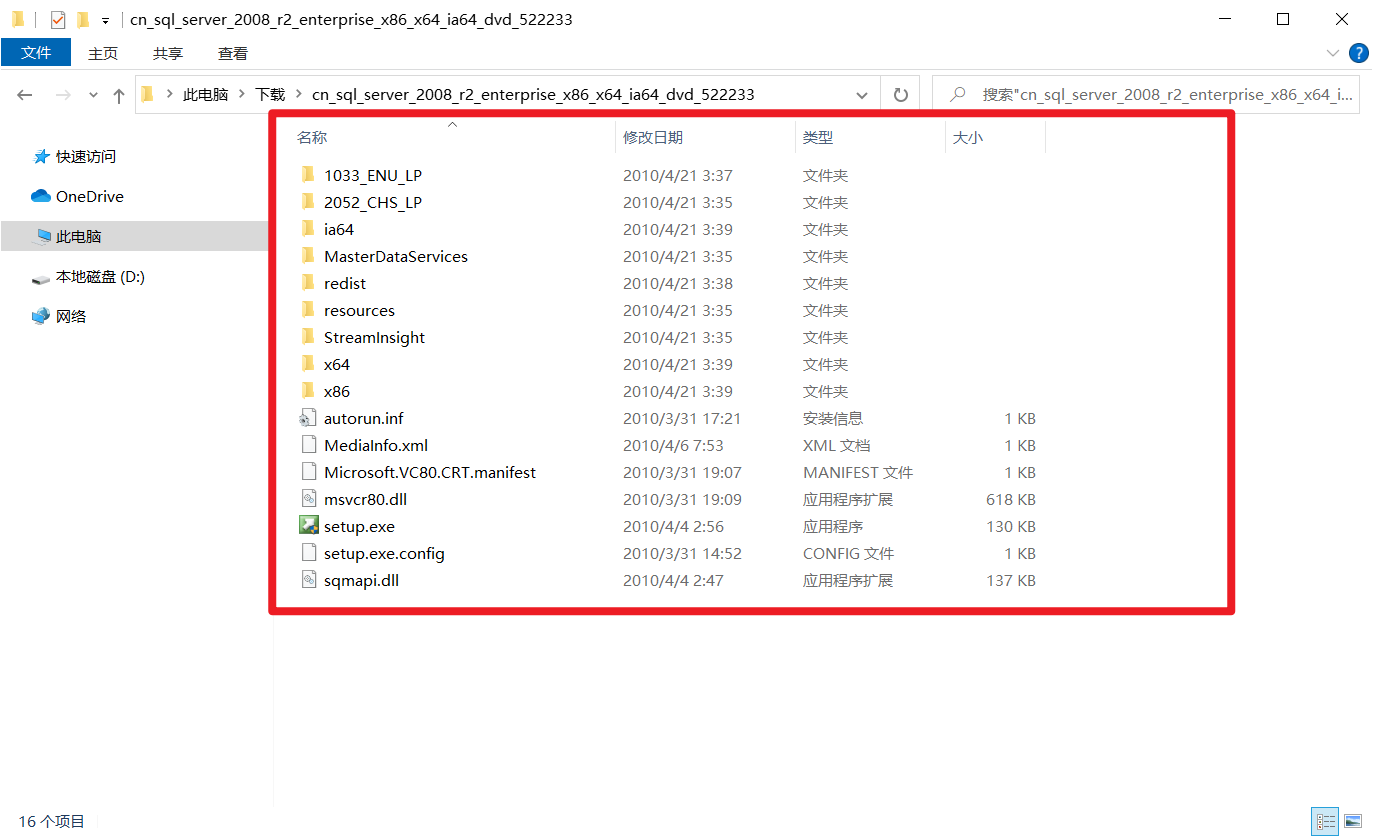Viewport: 1373px width, 837px height.
Task: Click the setup.exe application icon
Action: 308,526
